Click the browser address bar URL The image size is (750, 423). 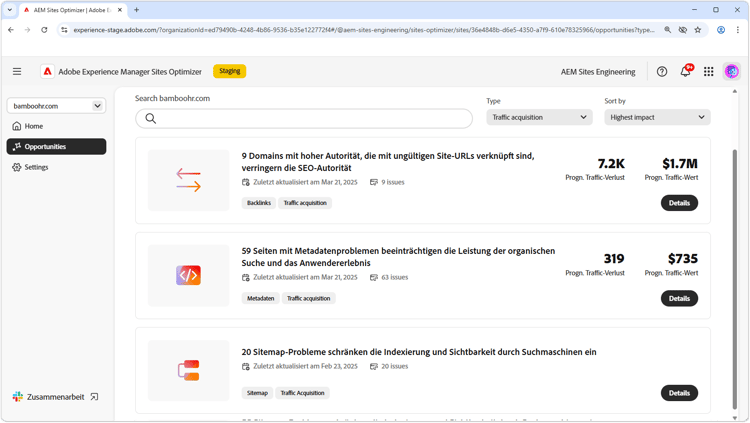tap(364, 30)
